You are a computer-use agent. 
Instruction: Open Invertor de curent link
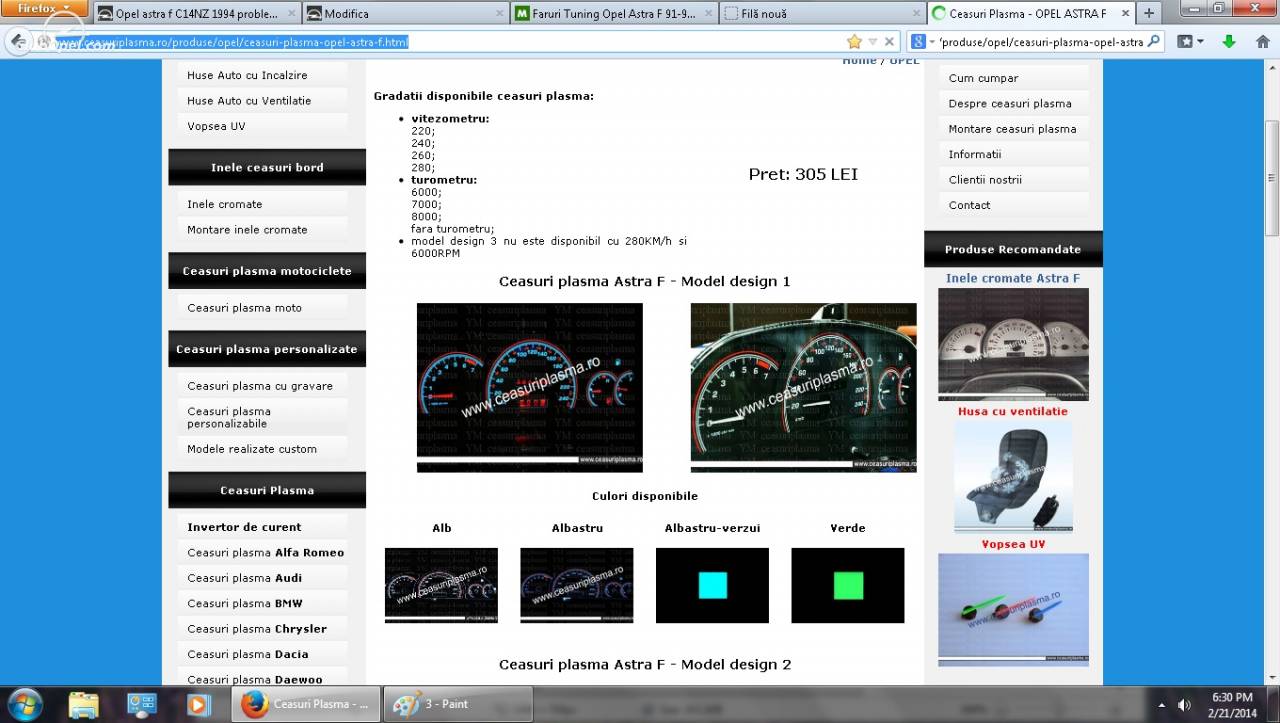(244, 527)
